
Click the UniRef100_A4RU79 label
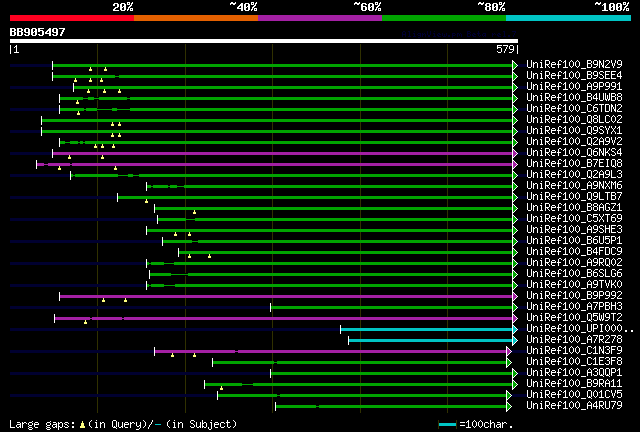(574, 406)
